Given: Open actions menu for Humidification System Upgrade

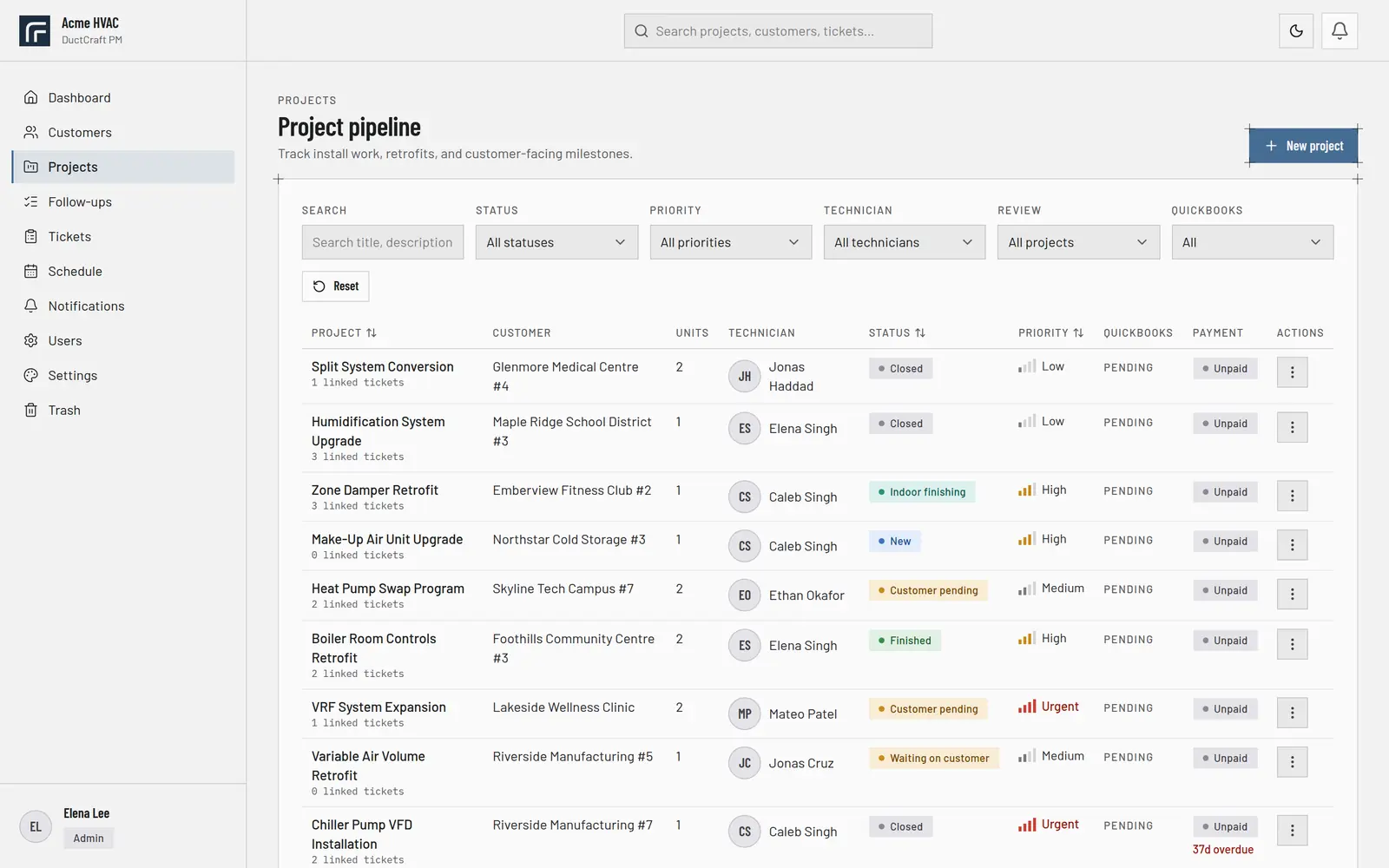Looking at the screenshot, I should (x=1292, y=427).
